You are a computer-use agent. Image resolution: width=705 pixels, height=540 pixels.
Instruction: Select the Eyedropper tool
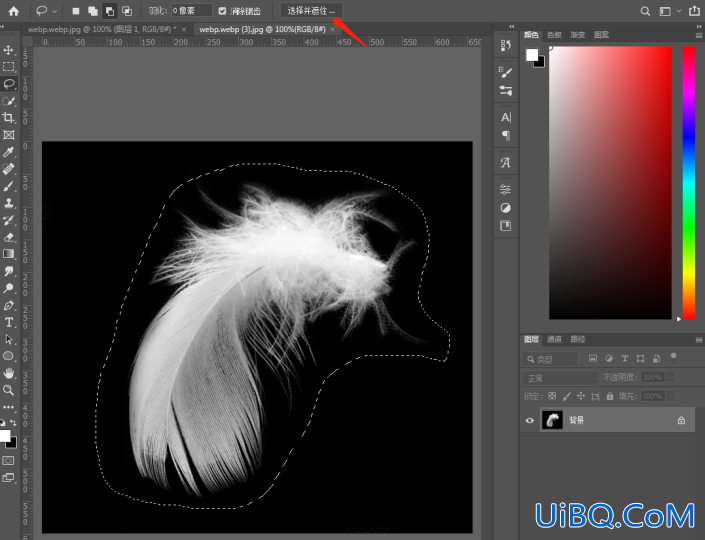[x=9, y=152]
